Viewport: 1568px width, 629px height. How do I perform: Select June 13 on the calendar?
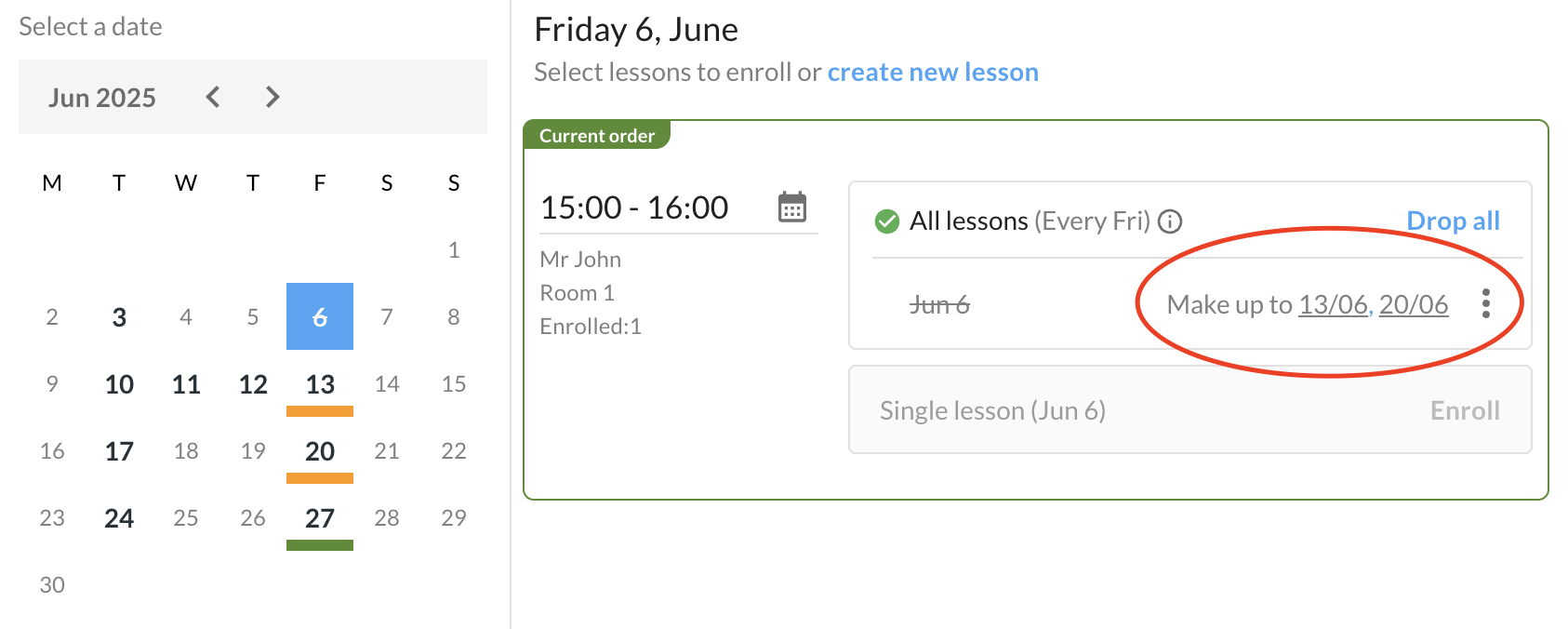click(320, 384)
